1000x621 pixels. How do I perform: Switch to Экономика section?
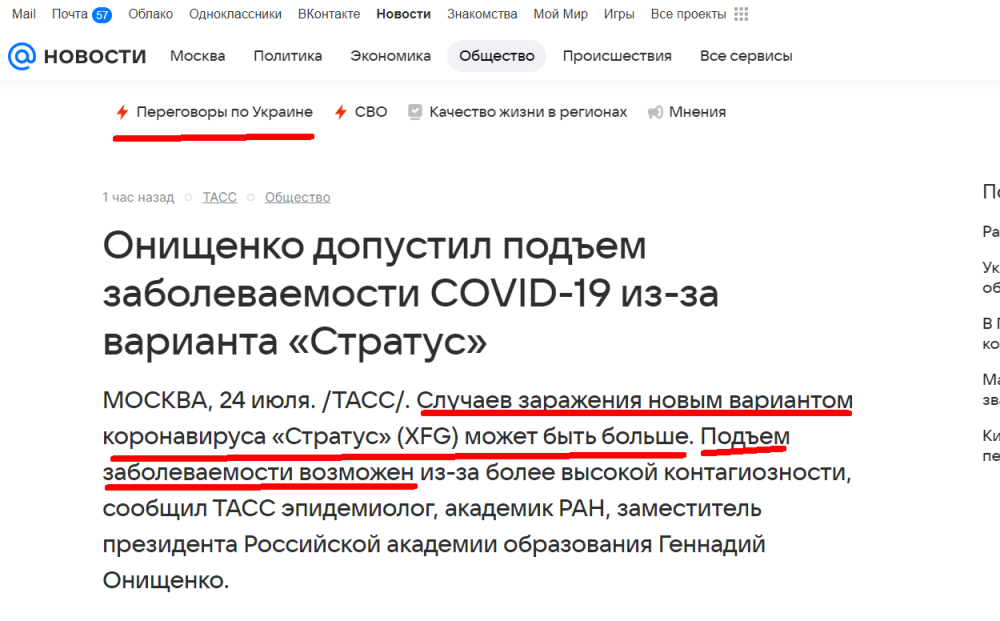390,56
